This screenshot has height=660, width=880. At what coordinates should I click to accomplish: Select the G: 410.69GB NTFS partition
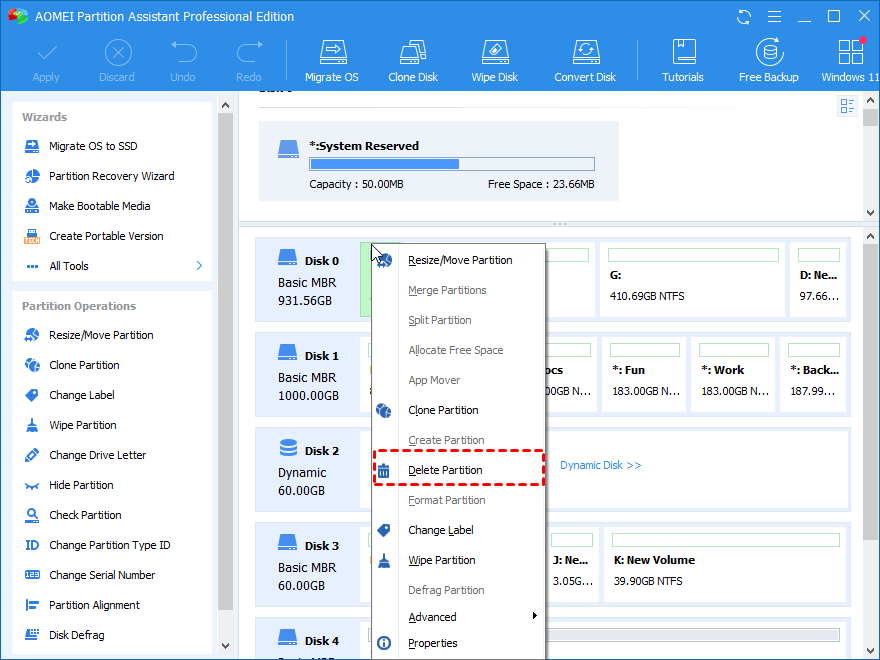(692, 279)
